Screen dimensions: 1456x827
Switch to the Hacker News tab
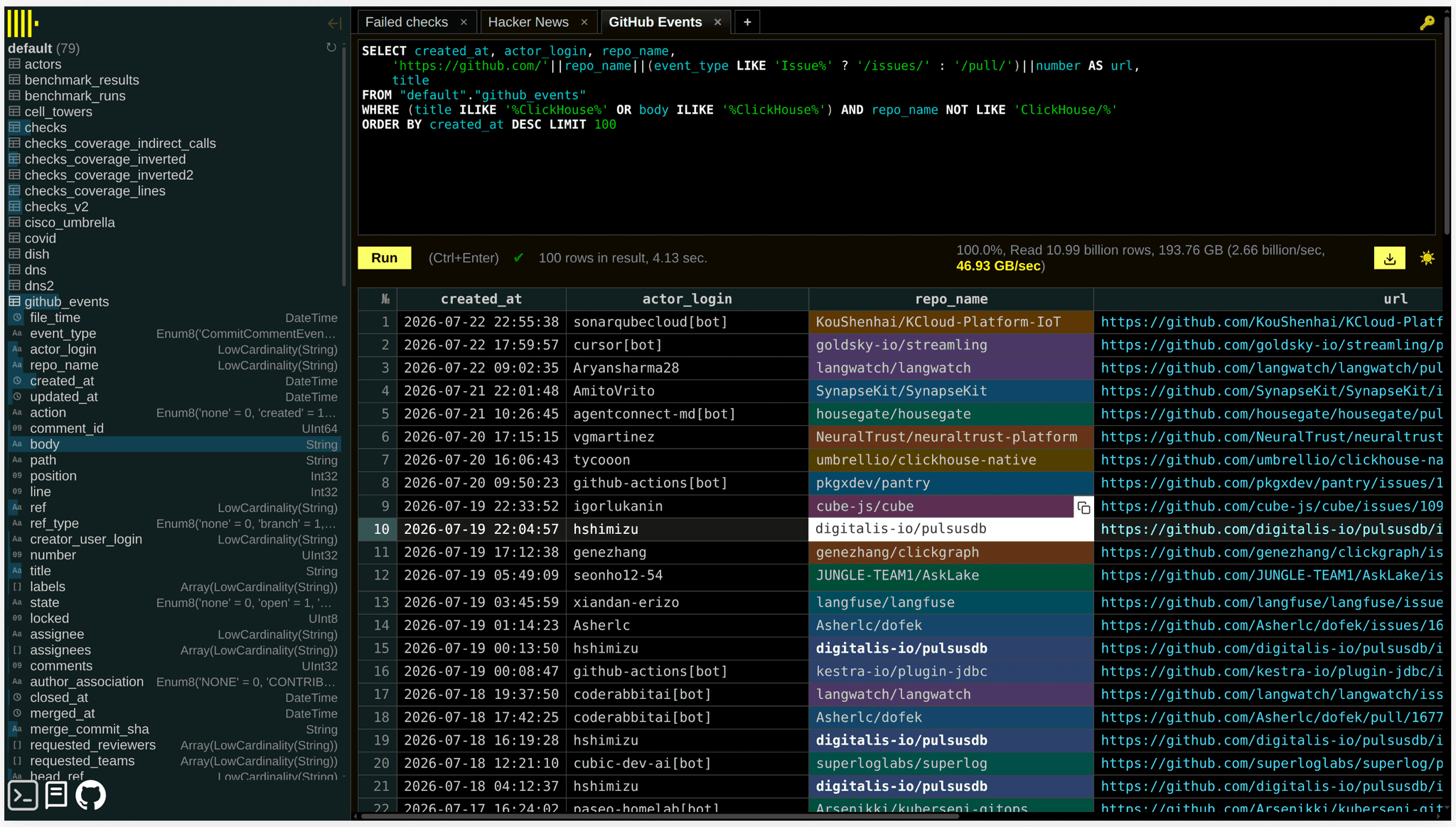tap(528, 22)
